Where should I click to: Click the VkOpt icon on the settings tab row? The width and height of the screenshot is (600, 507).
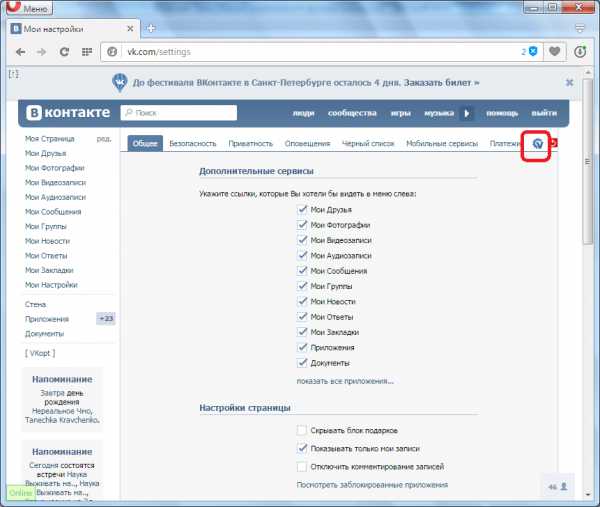click(538, 144)
